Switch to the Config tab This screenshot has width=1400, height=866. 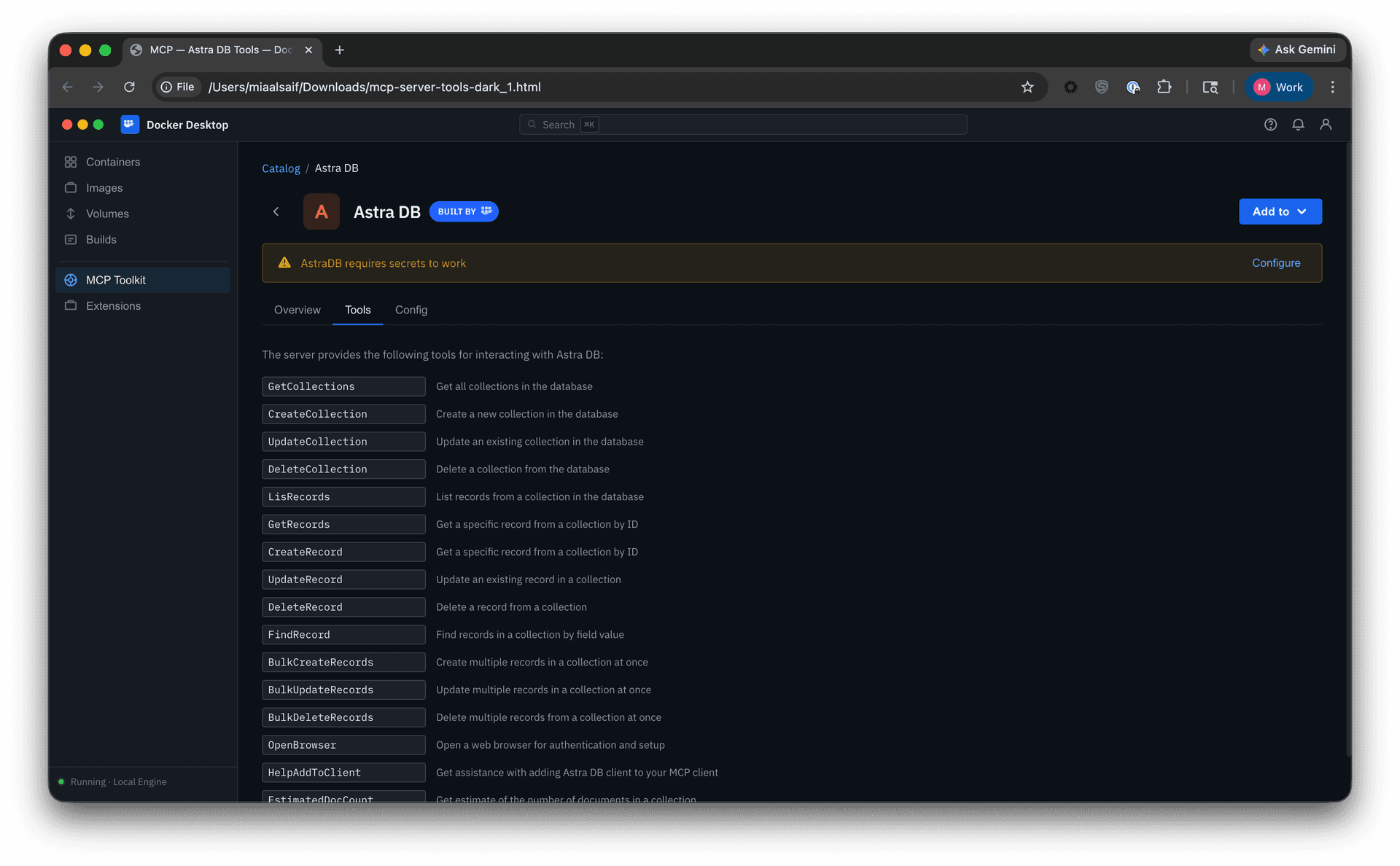[x=411, y=310]
